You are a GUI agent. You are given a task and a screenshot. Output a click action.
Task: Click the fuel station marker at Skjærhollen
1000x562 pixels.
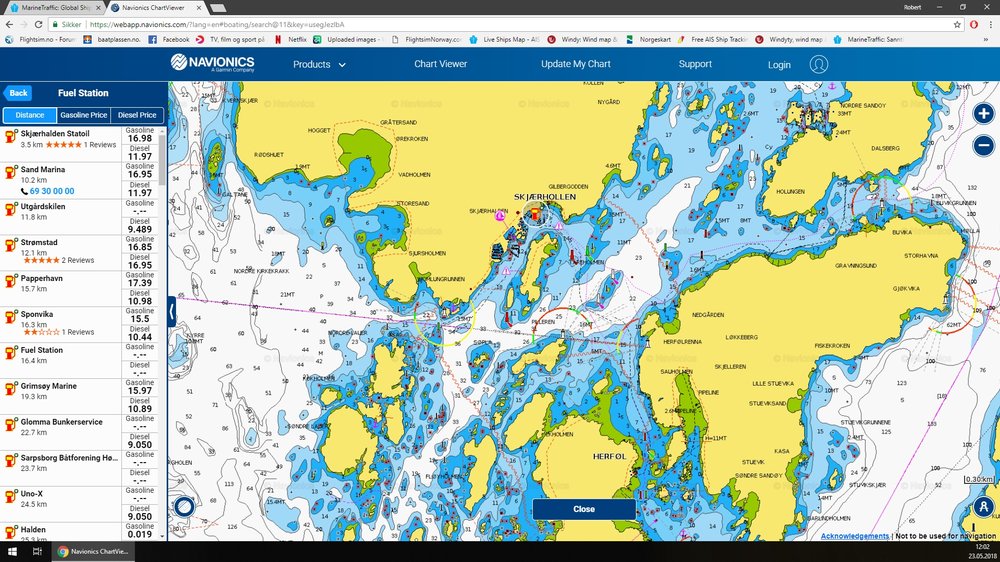click(535, 215)
